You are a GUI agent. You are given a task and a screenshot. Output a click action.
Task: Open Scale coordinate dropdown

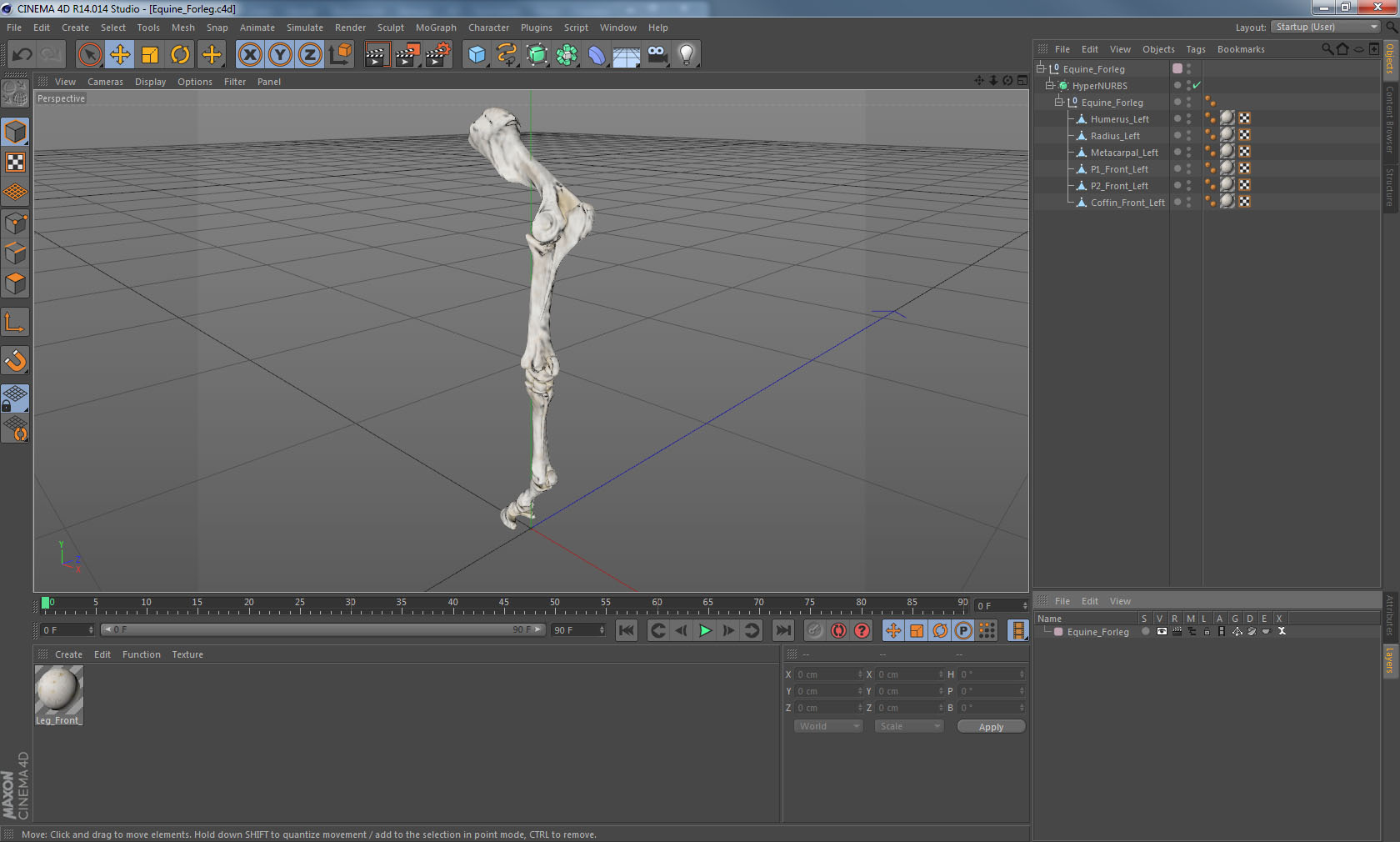(908, 727)
